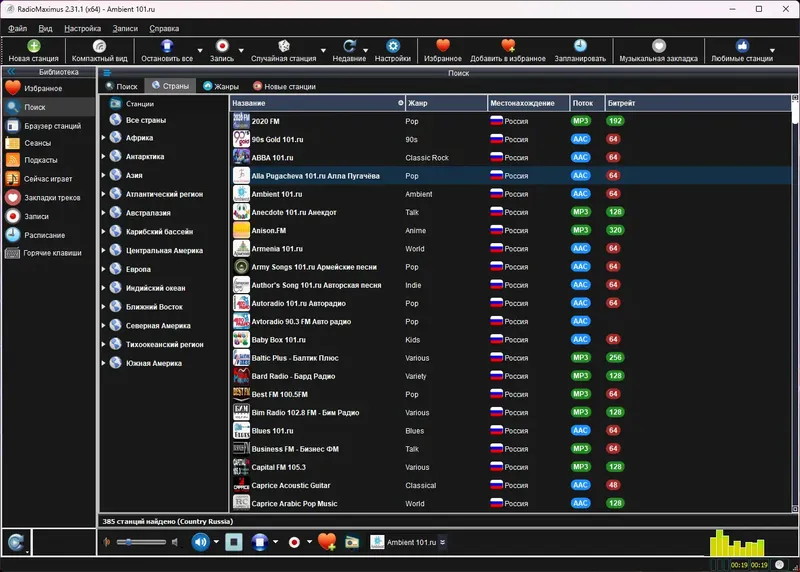Screen dimensions: 800x572
Task: Select the 2020 FM station row
Action: coord(510,121)
